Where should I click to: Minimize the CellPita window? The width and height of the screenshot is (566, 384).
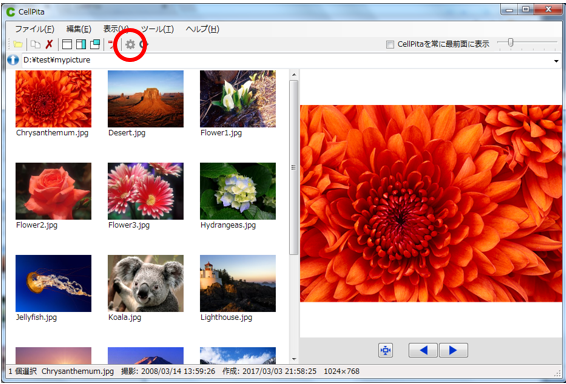point(509,10)
